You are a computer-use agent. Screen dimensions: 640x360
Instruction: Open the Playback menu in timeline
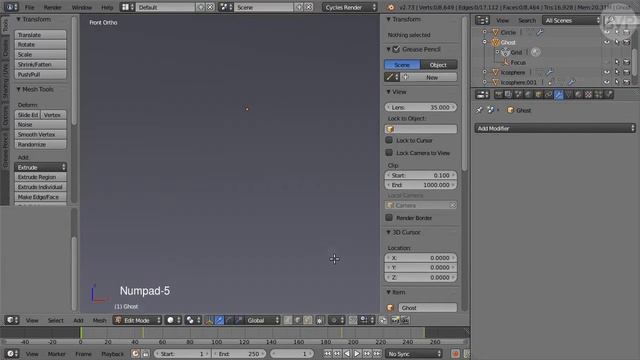tap(112, 353)
